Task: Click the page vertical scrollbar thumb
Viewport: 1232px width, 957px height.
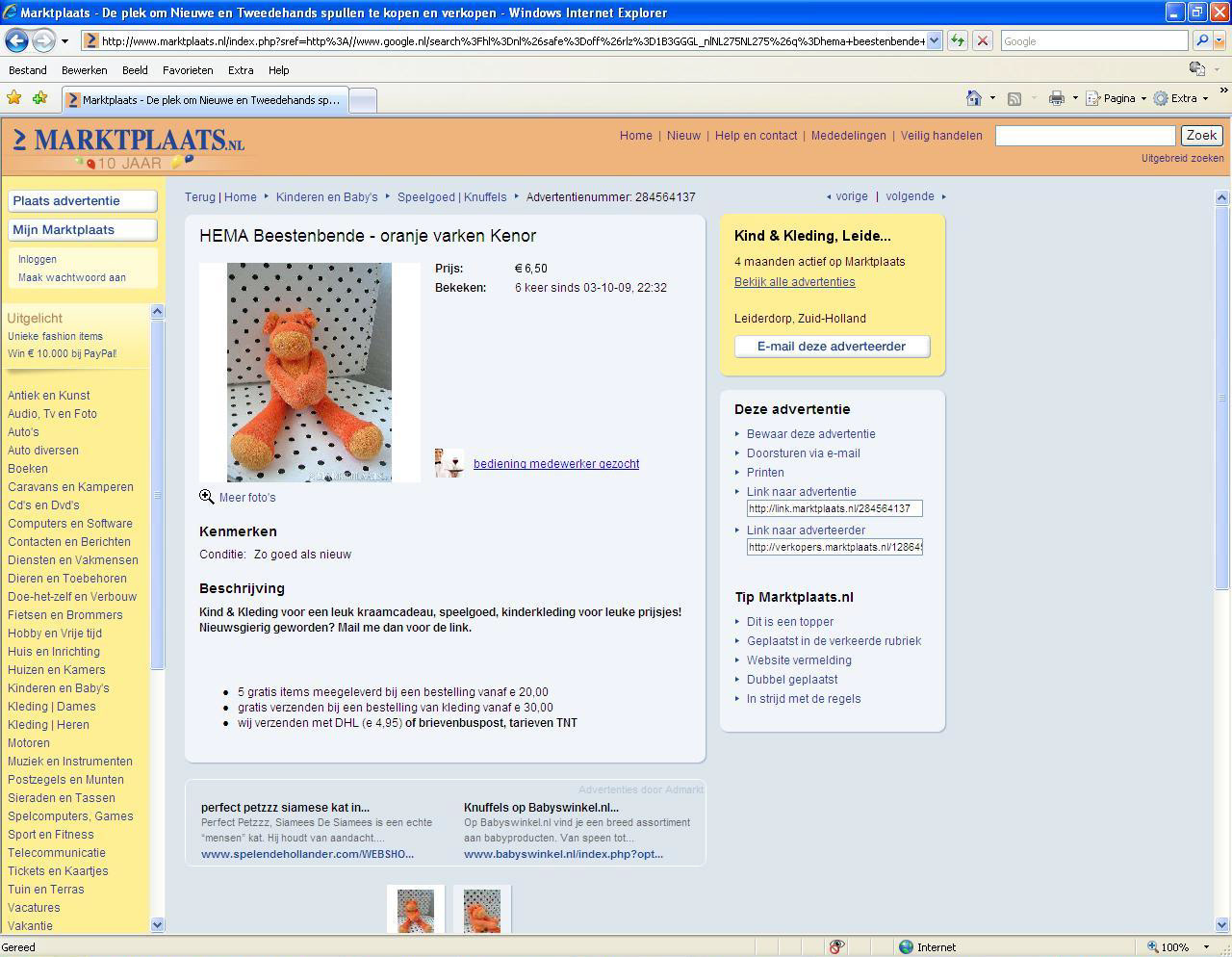Action: (x=1221, y=398)
